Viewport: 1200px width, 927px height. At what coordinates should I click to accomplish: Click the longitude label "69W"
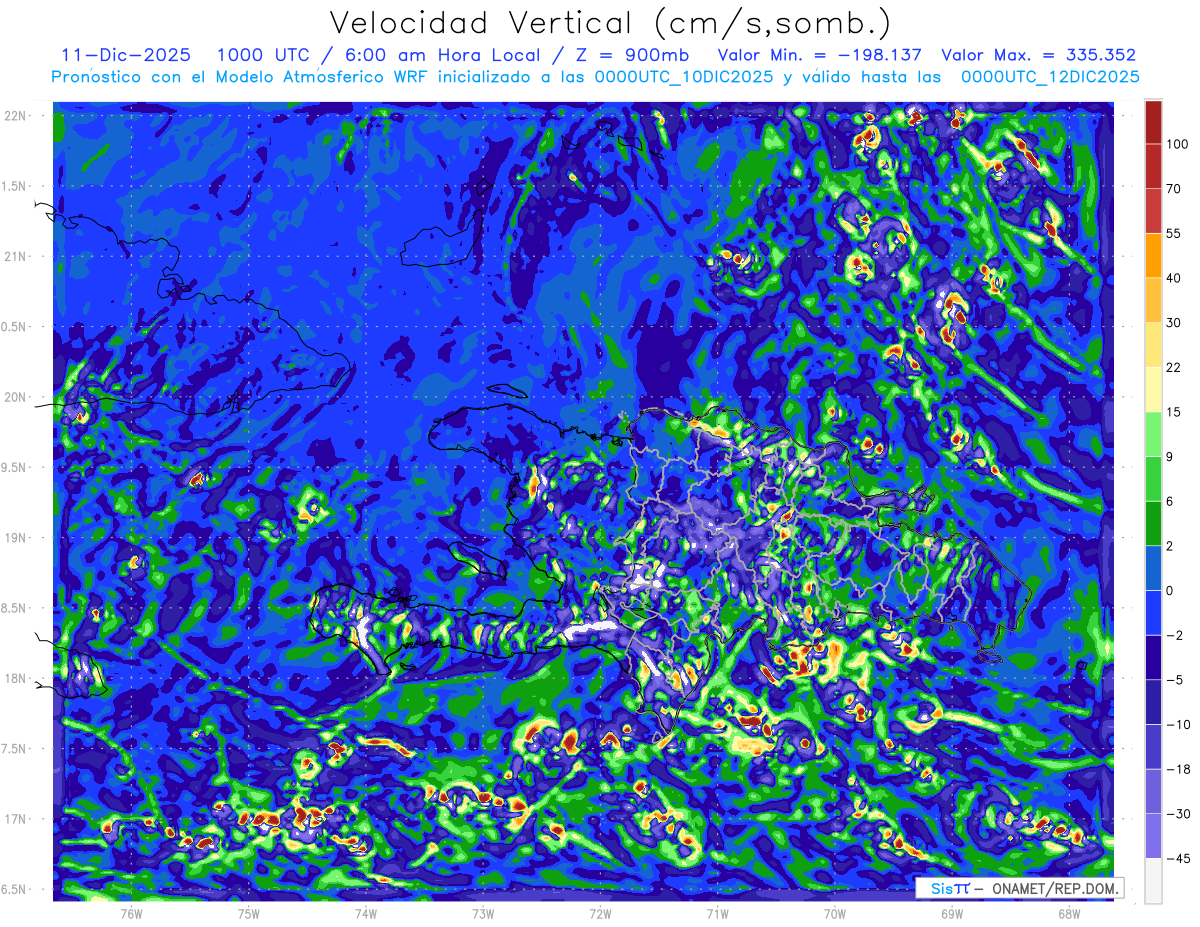coord(951,914)
